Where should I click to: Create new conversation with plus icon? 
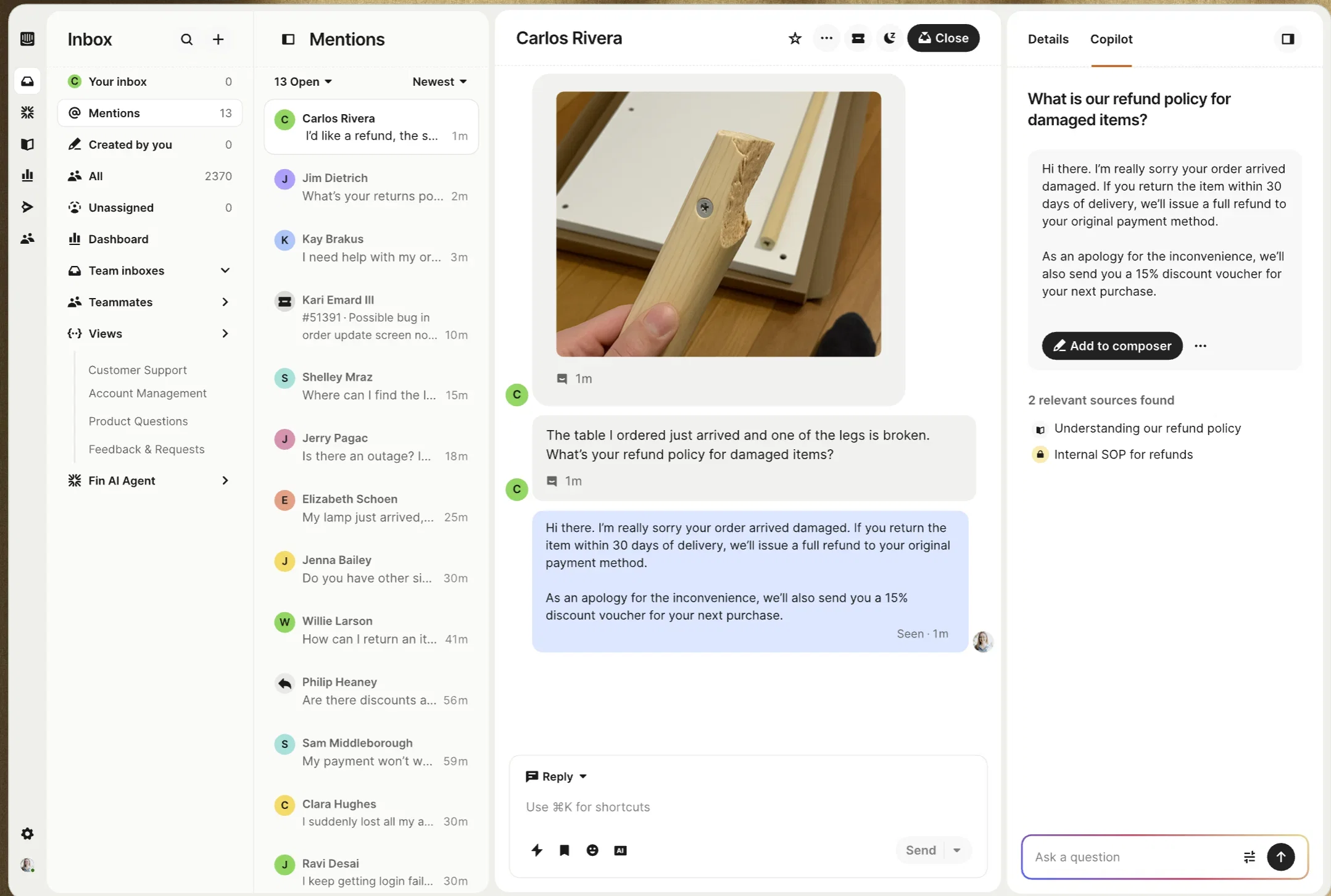point(218,39)
